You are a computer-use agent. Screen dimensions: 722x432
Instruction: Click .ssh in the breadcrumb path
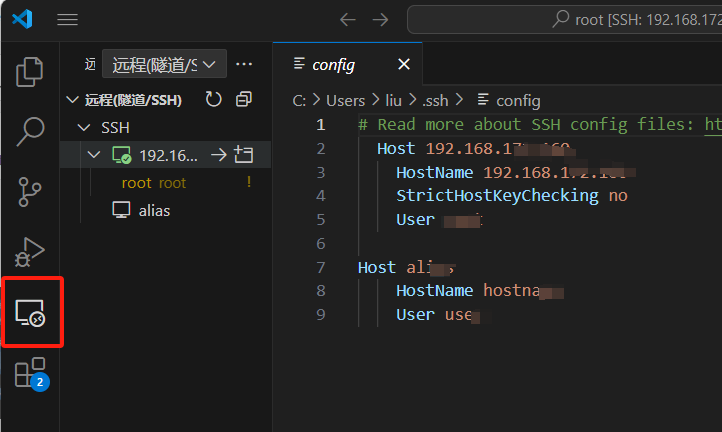(435, 100)
